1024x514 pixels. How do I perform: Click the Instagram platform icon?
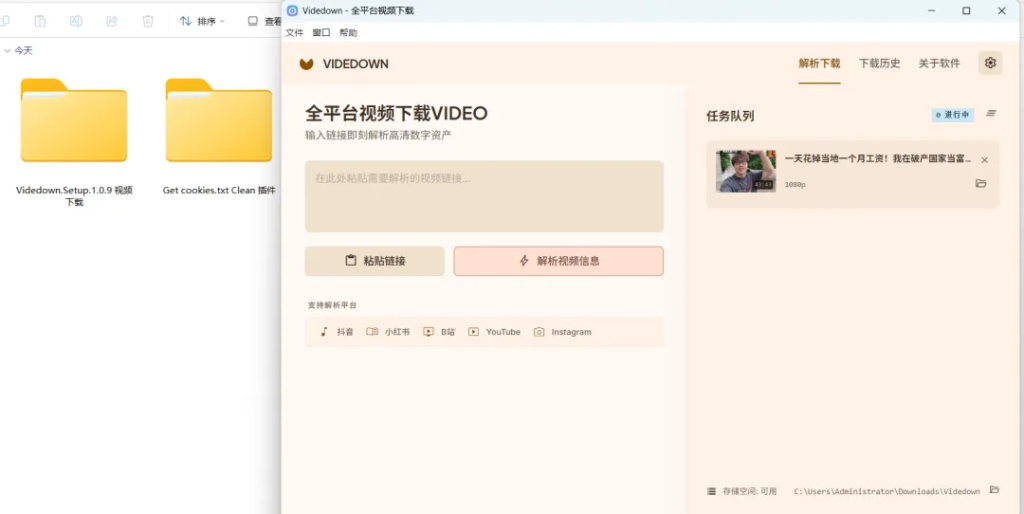(539, 332)
